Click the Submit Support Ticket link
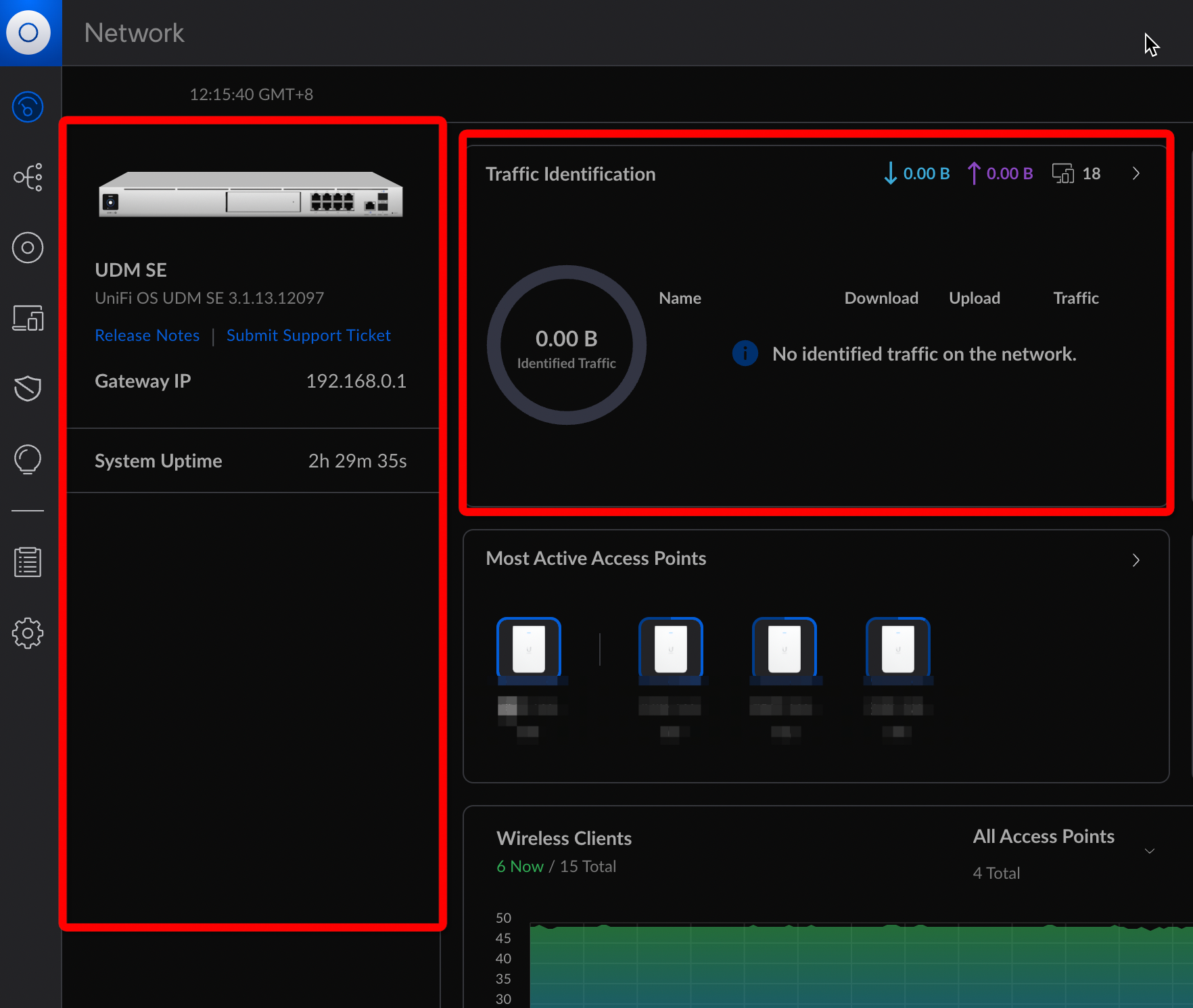The image size is (1193, 1008). pos(308,336)
